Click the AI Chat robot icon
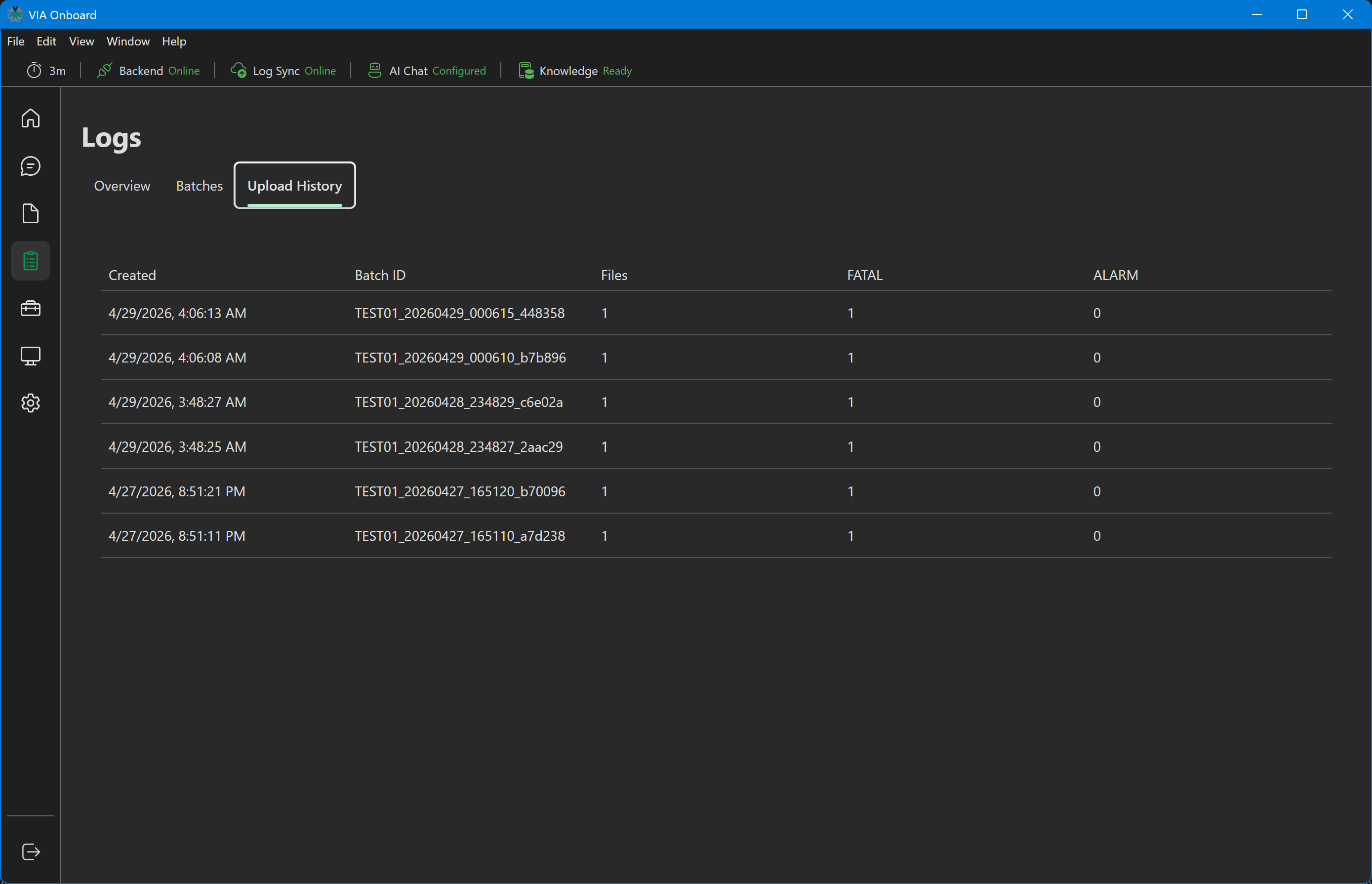This screenshot has height=884, width=1372. pos(374,71)
